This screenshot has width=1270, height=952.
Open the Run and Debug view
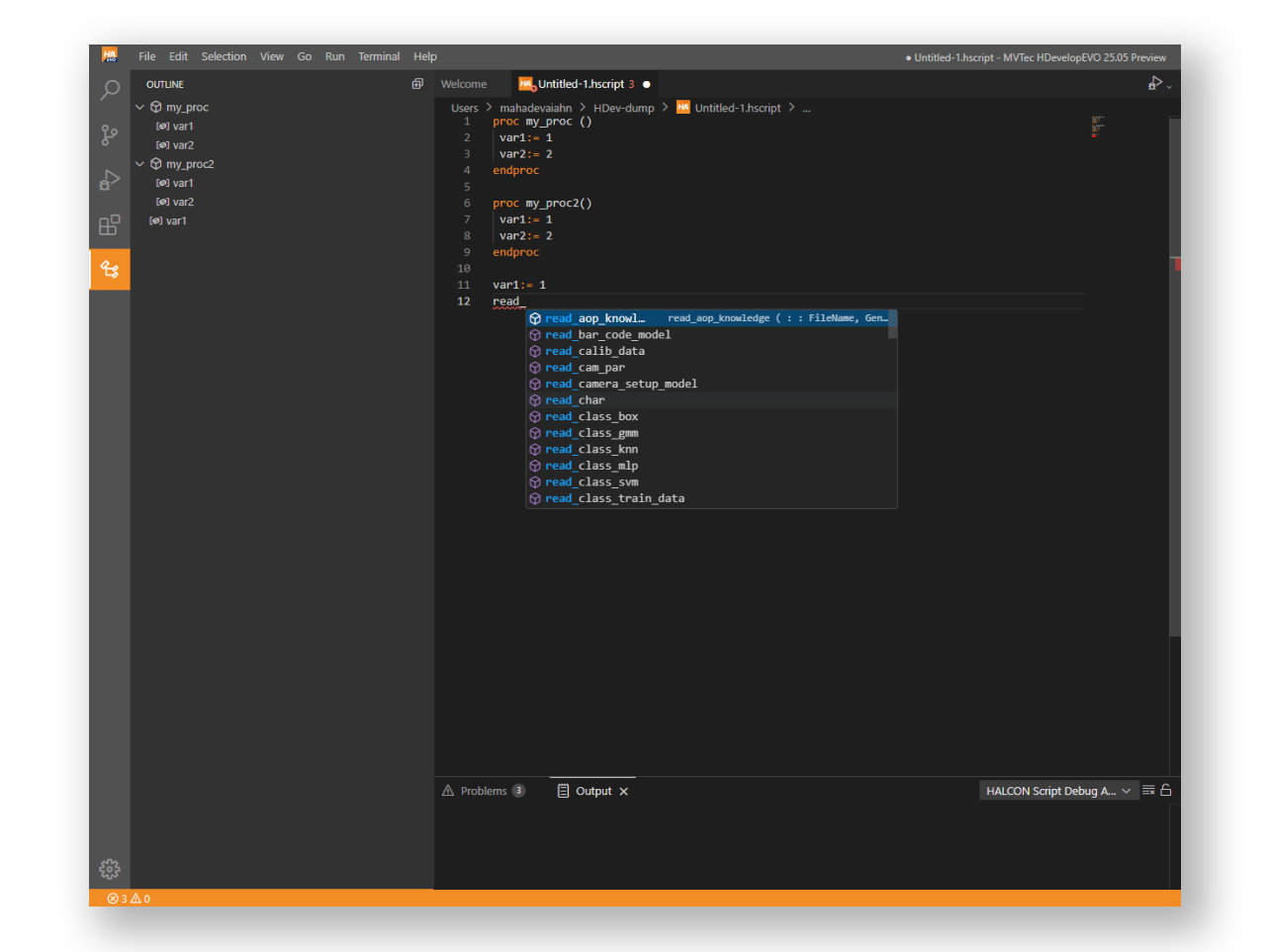tap(110, 180)
